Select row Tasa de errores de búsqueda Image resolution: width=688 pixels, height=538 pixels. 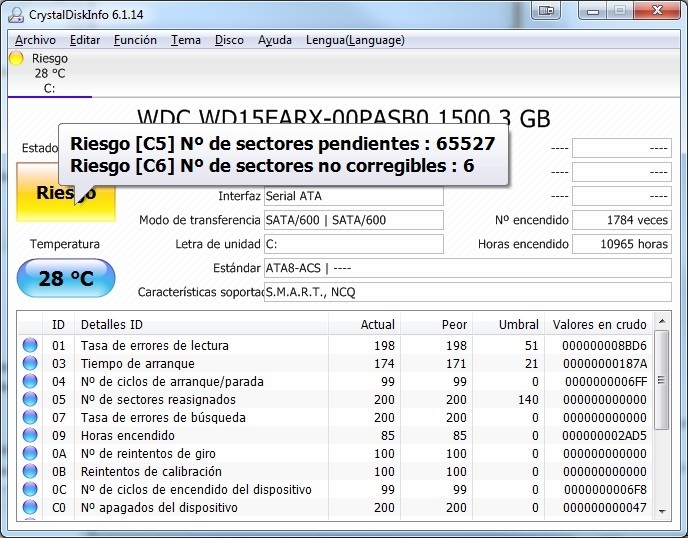coord(335,417)
